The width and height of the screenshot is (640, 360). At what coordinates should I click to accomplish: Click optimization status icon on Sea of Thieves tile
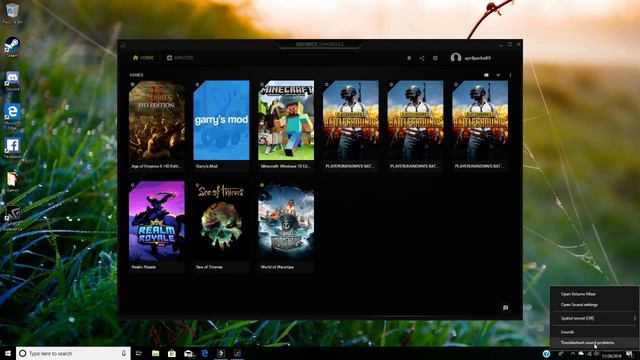[197, 185]
